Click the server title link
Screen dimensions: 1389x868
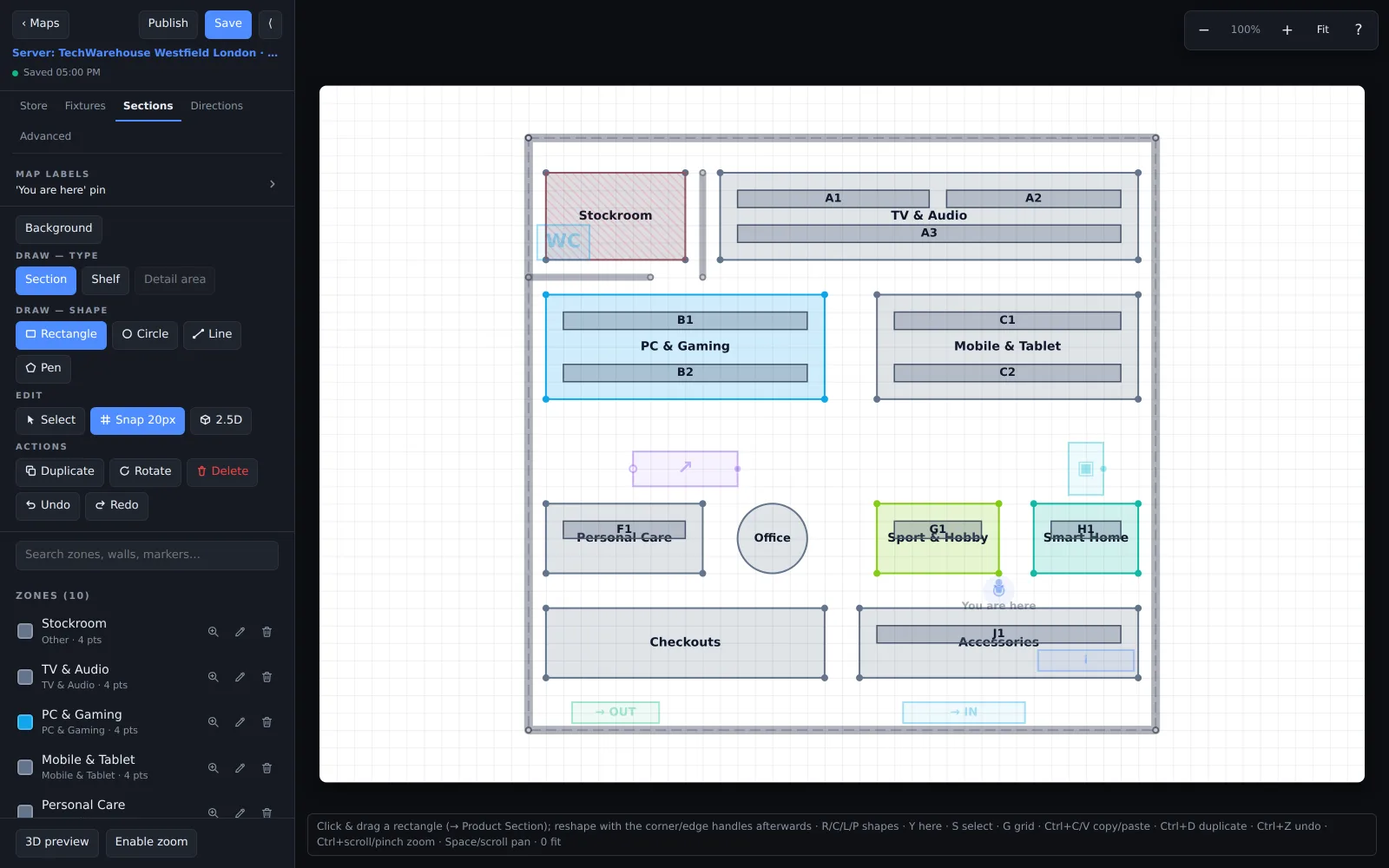pyautogui.click(x=145, y=54)
